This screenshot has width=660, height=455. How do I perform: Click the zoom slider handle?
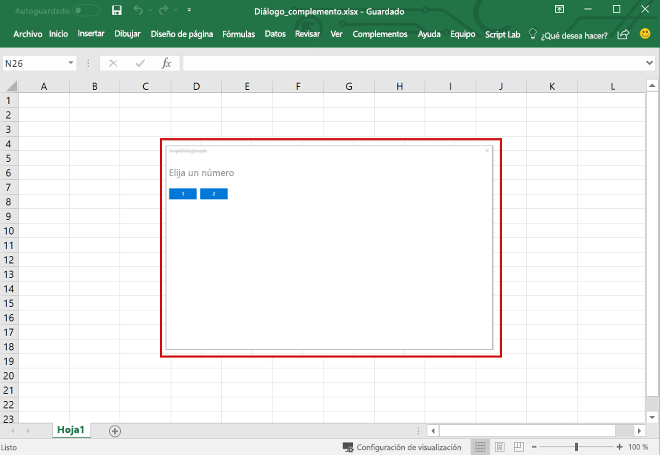point(576,447)
